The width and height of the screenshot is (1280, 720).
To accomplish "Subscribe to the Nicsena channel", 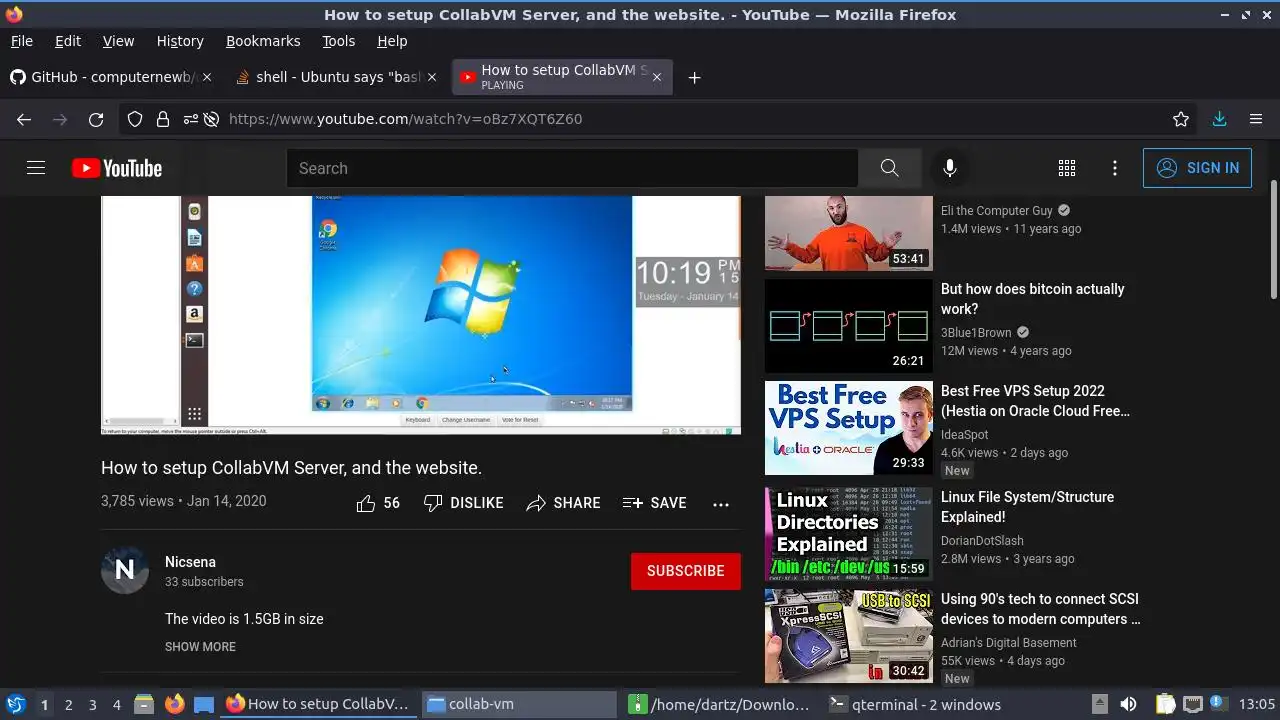I will (685, 571).
